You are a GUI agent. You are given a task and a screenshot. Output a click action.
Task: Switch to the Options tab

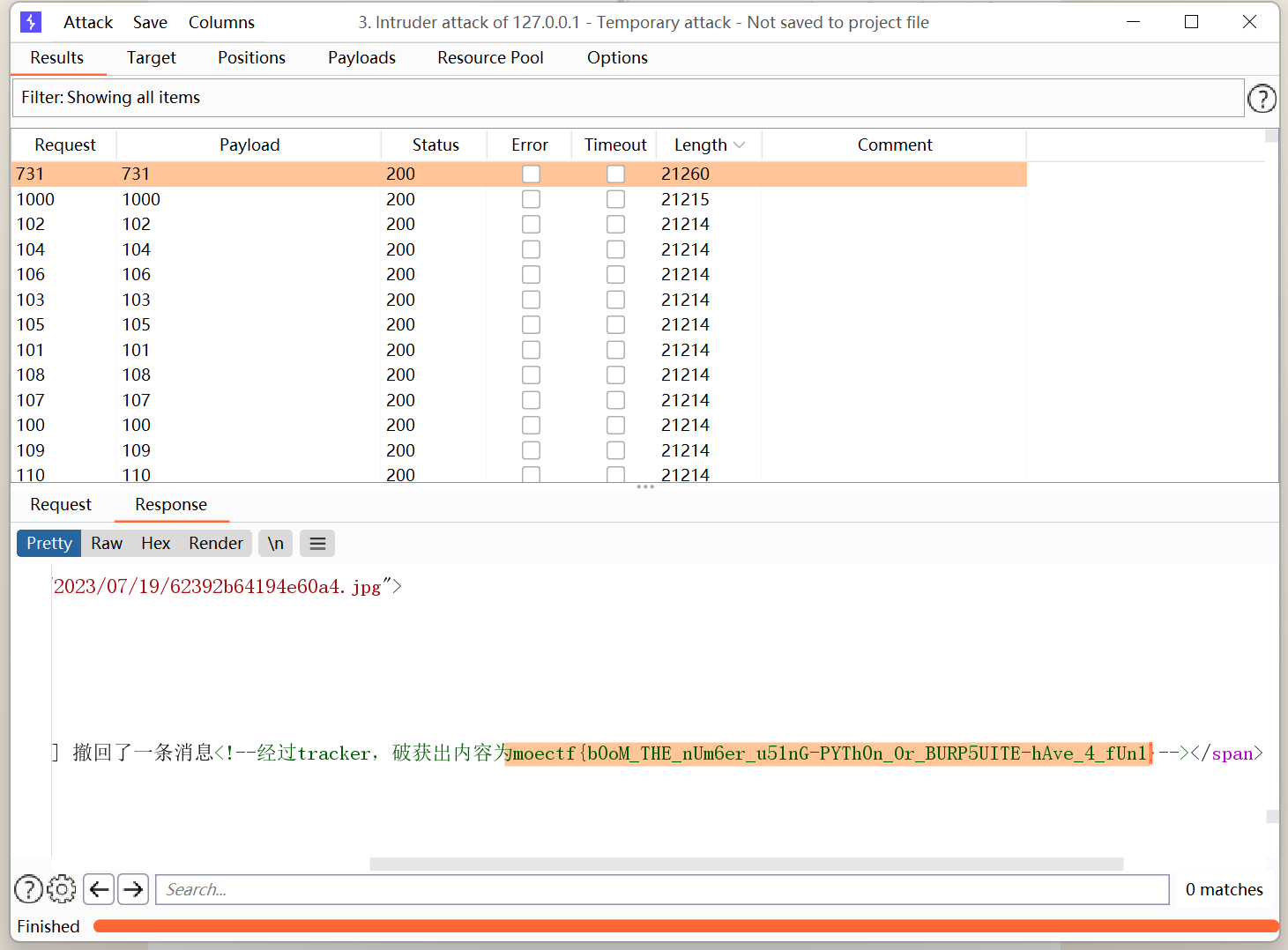click(617, 58)
